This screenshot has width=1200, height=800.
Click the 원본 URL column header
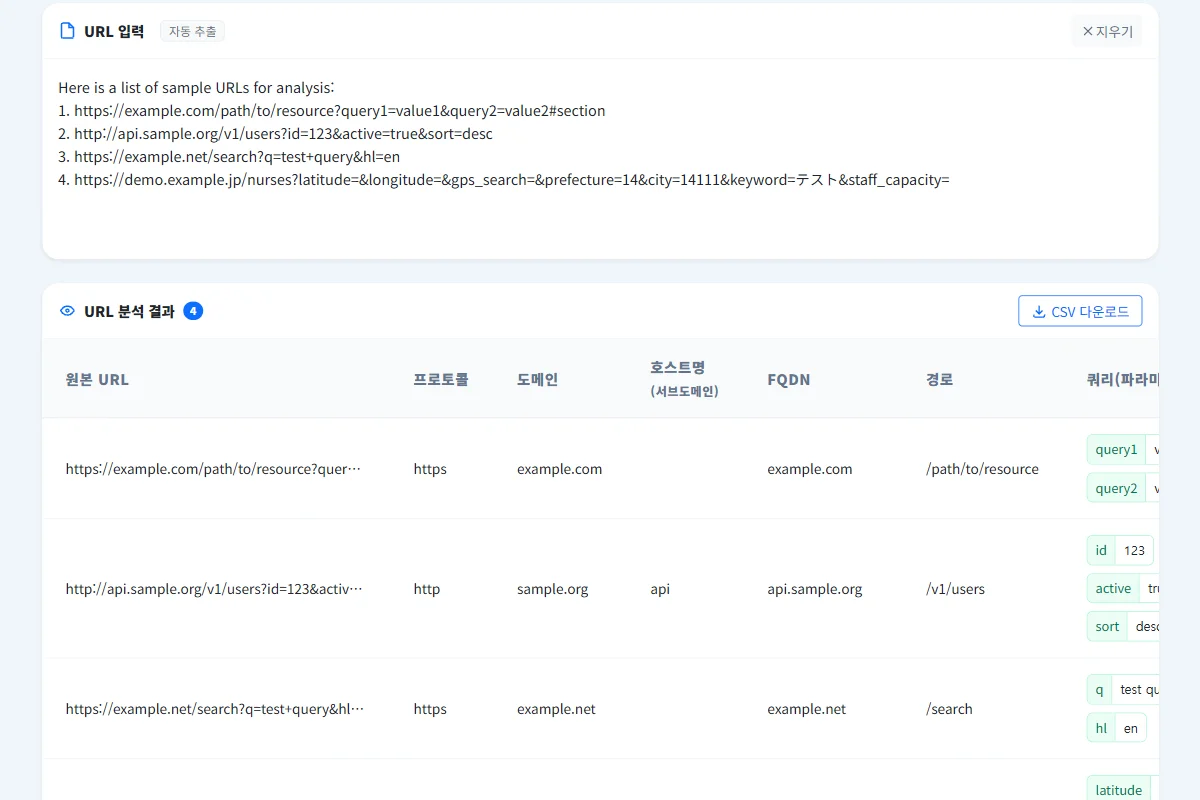[x=97, y=379]
